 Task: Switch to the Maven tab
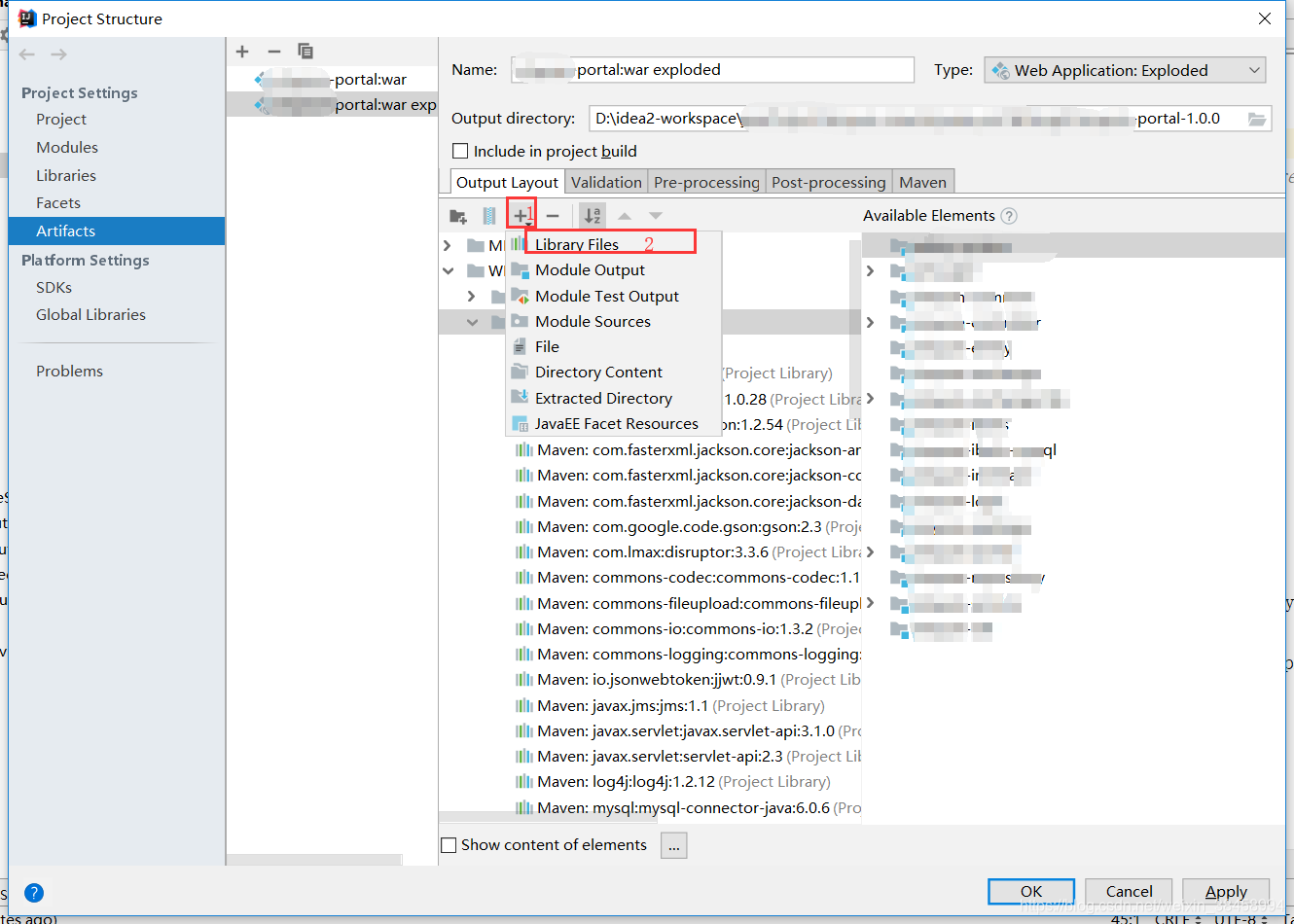click(922, 182)
